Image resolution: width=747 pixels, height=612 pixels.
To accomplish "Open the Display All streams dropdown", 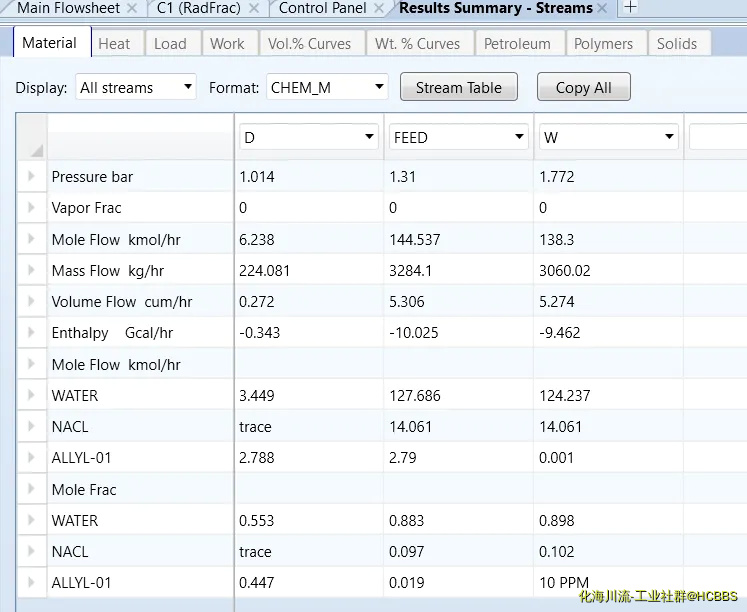I will [x=136, y=87].
